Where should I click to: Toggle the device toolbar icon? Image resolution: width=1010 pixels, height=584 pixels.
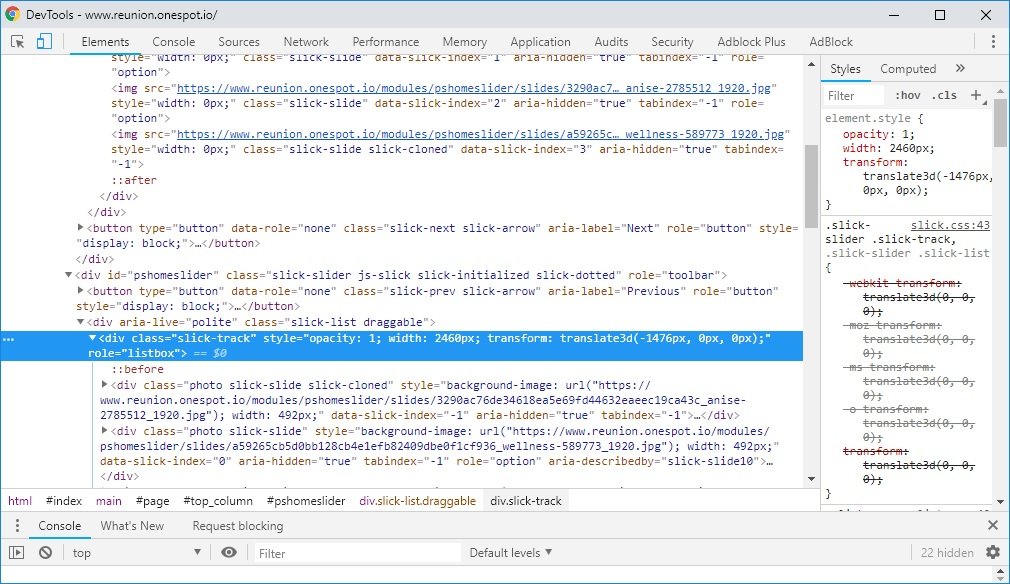(44, 42)
